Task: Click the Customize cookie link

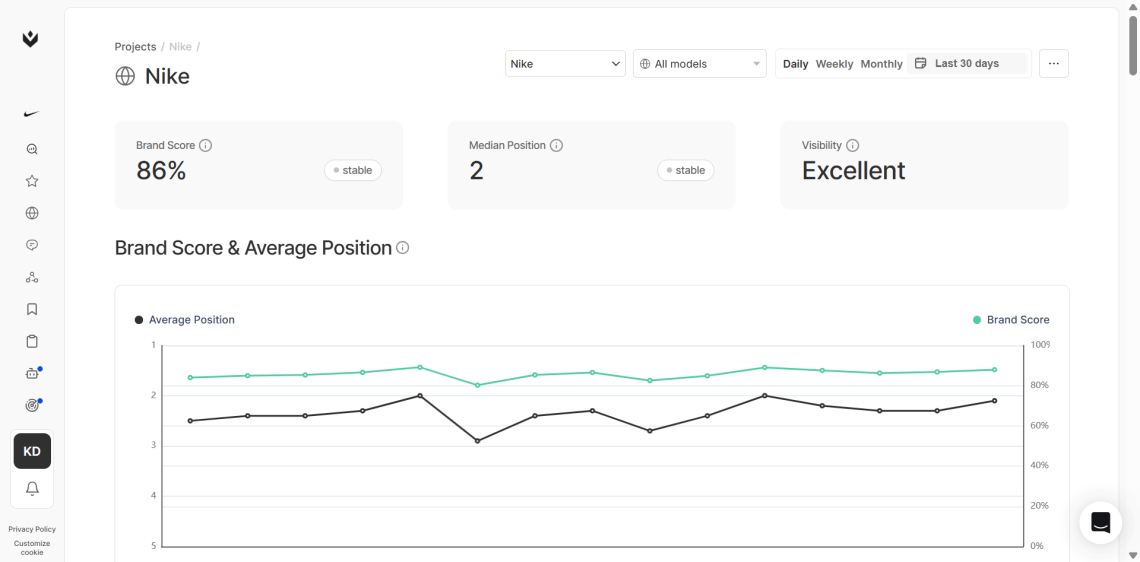Action: pos(32,547)
